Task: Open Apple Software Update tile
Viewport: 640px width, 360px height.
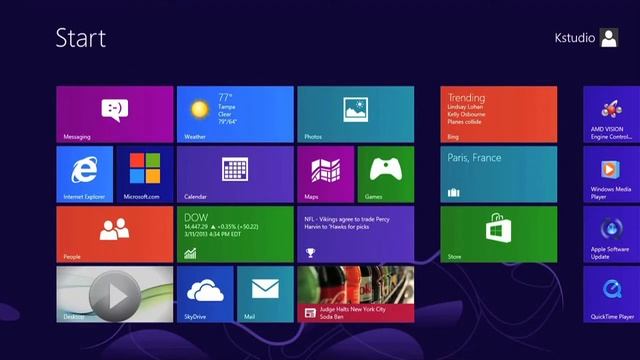Action: 611,234
